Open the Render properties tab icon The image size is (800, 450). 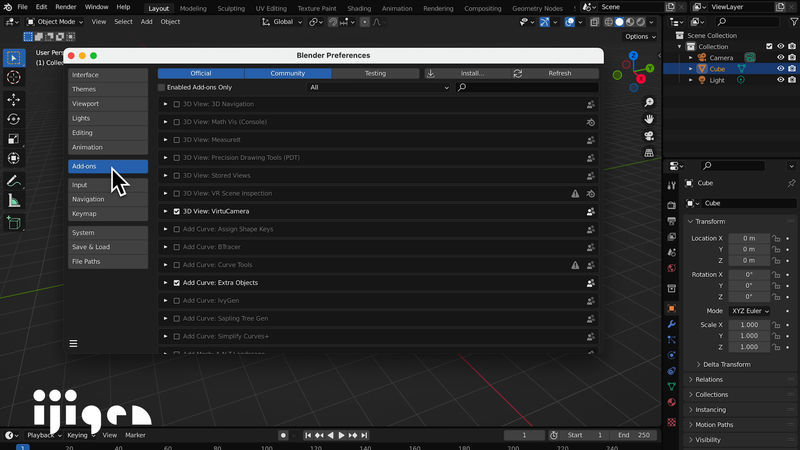coord(671,205)
